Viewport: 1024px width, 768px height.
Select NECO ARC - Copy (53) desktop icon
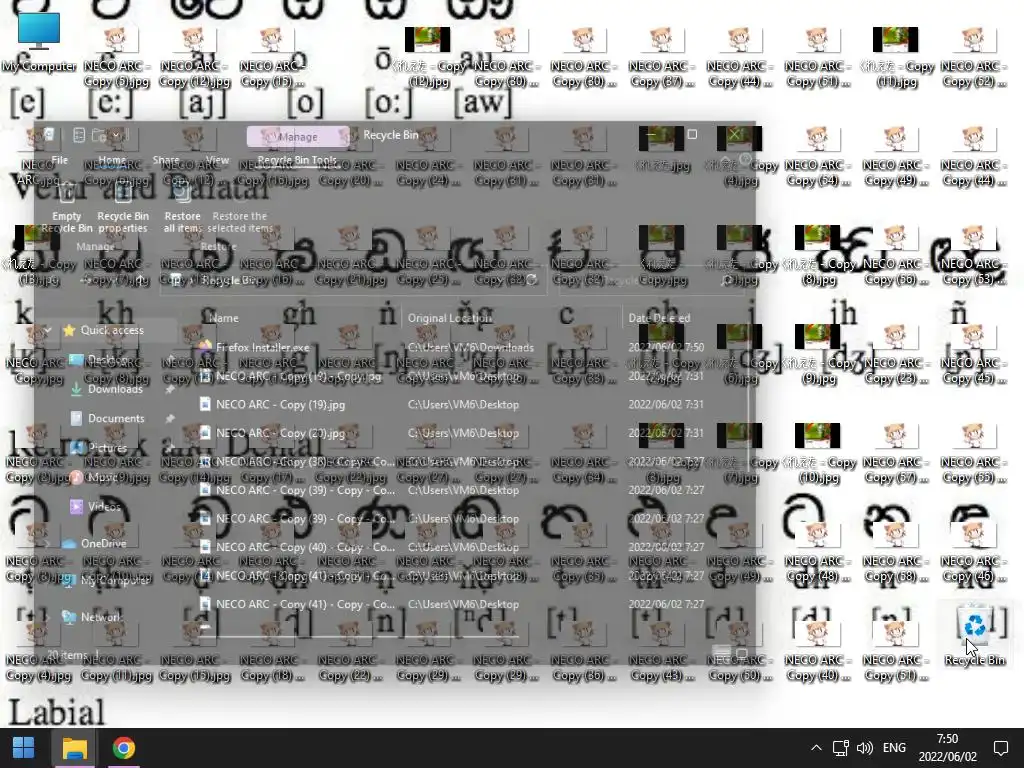(x=972, y=256)
